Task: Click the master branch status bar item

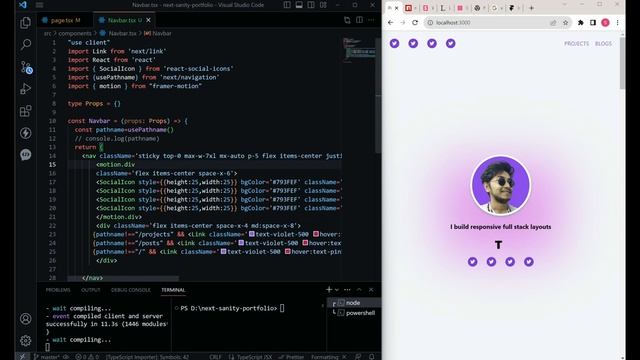Action: point(47,357)
